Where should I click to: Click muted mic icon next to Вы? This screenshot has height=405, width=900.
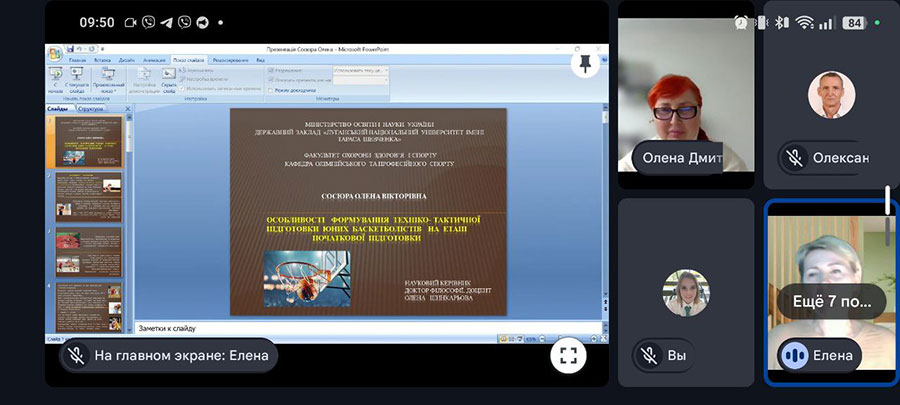tap(649, 356)
